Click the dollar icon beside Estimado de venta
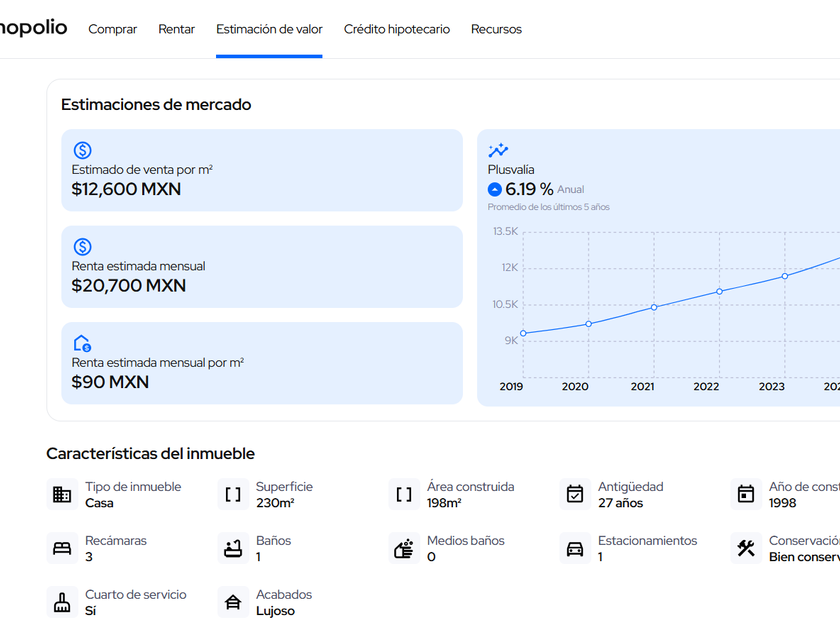The image size is (840, 630). [83, 151]
